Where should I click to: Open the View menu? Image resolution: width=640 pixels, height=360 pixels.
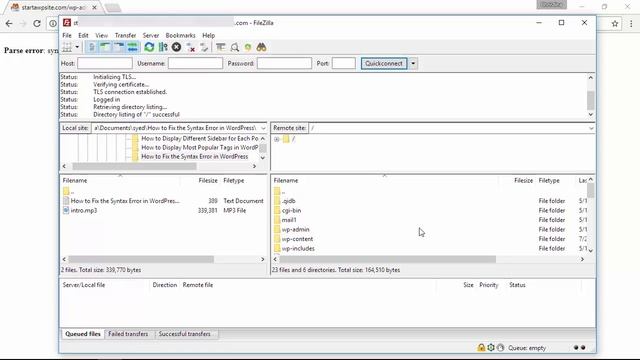point(101,36)
